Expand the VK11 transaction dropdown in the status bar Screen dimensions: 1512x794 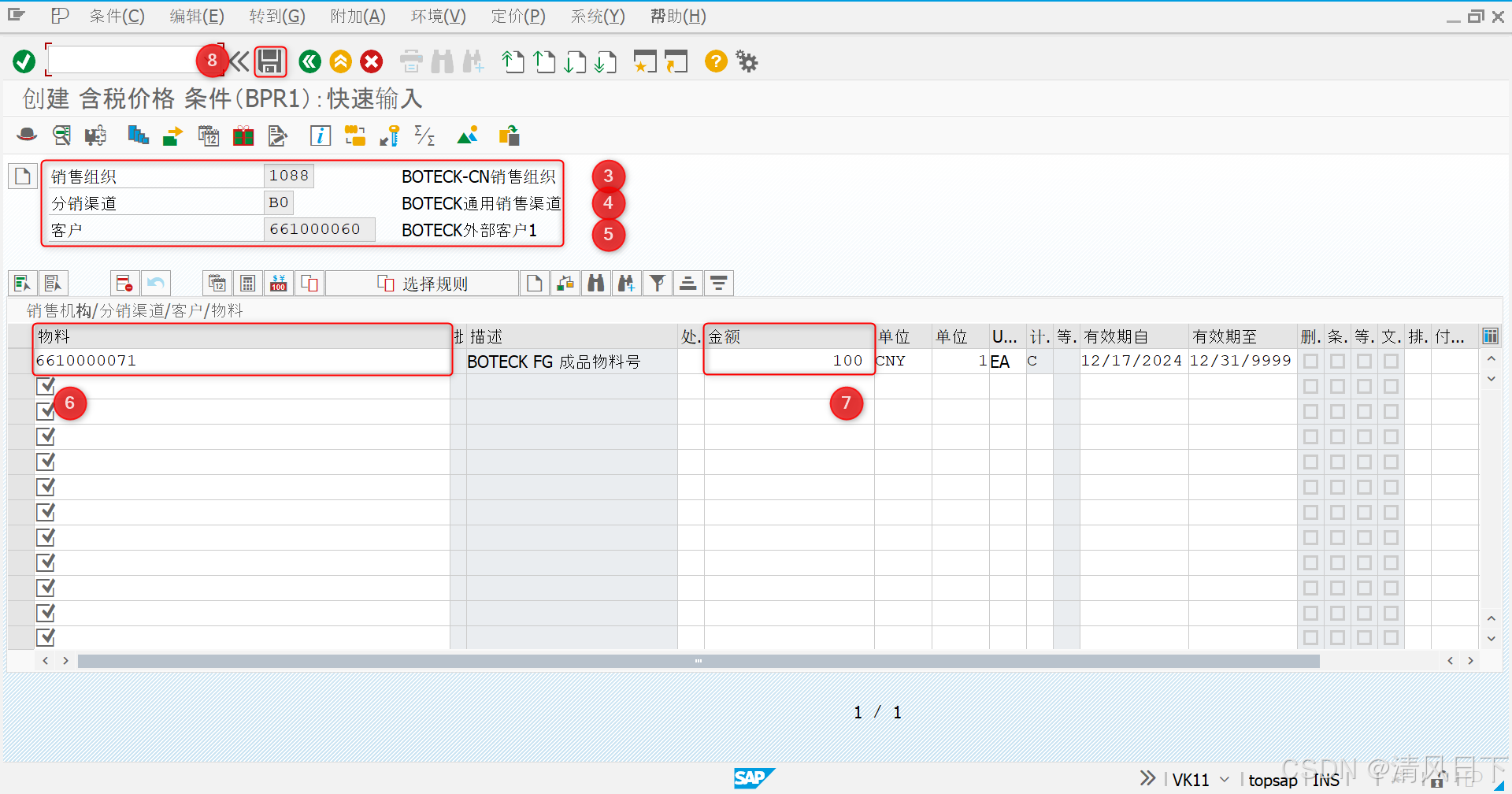tap(1225, 780)
